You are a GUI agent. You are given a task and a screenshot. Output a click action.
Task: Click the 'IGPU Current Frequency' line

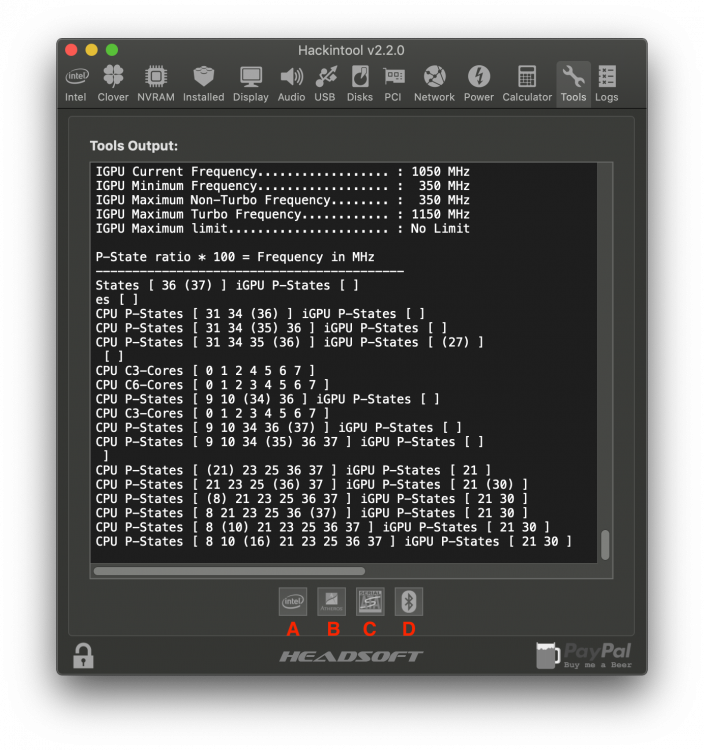[283, 172]
